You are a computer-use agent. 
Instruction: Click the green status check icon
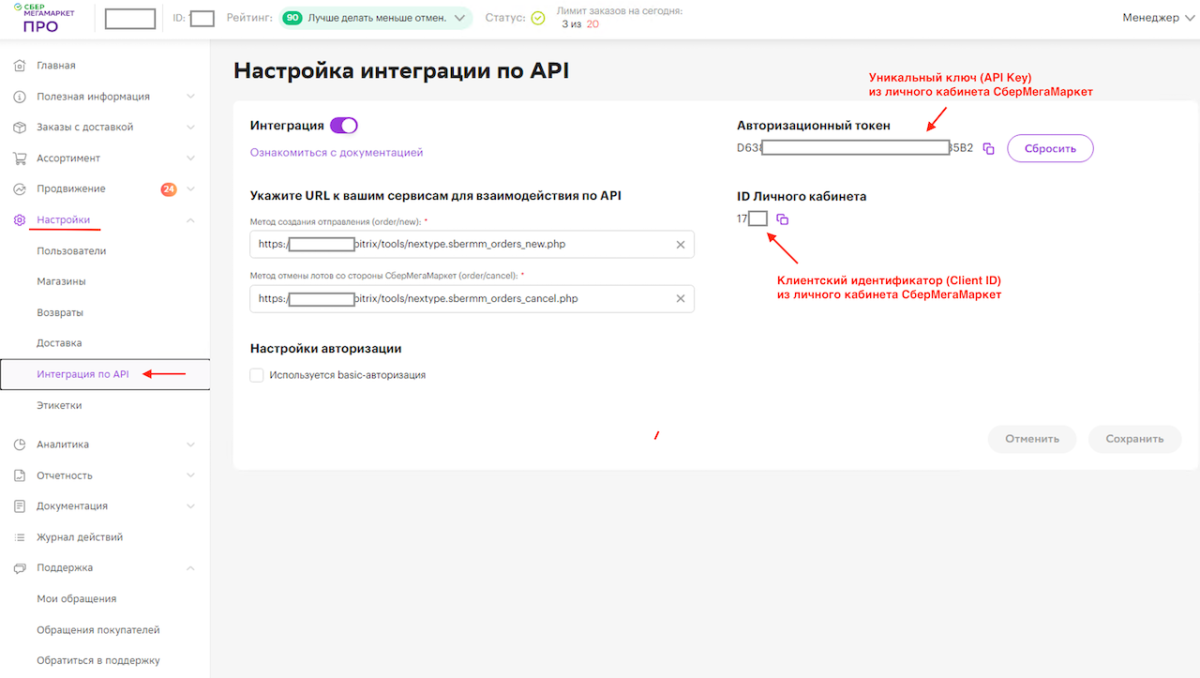click(537, 18)
